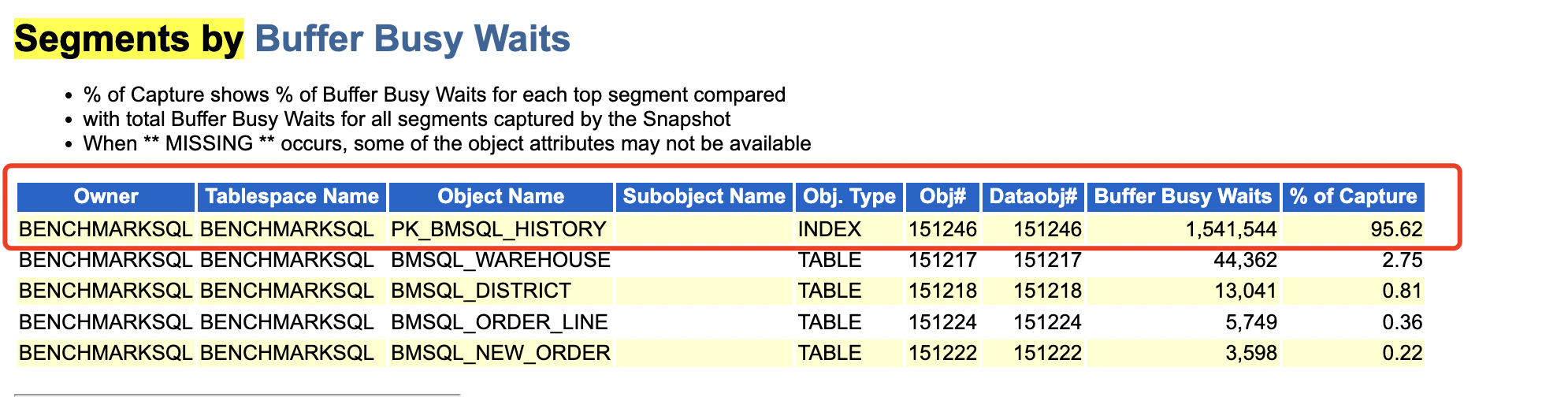Click the % of Capture column header

1353,197
